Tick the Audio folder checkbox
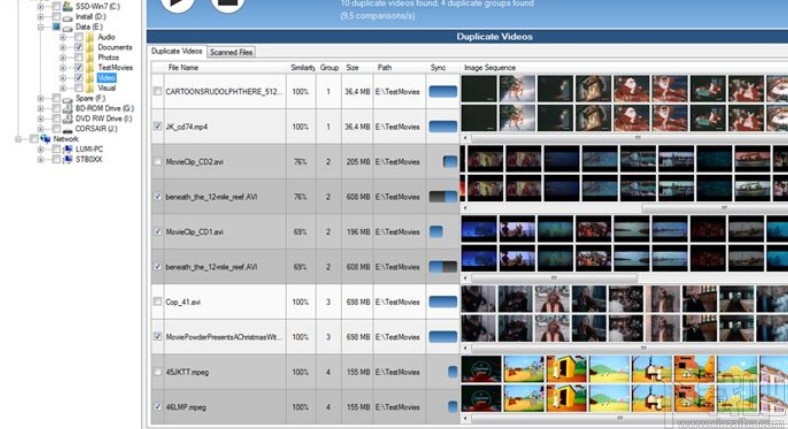Viewport: 788px width, 429px height. [x=79, y=37]
